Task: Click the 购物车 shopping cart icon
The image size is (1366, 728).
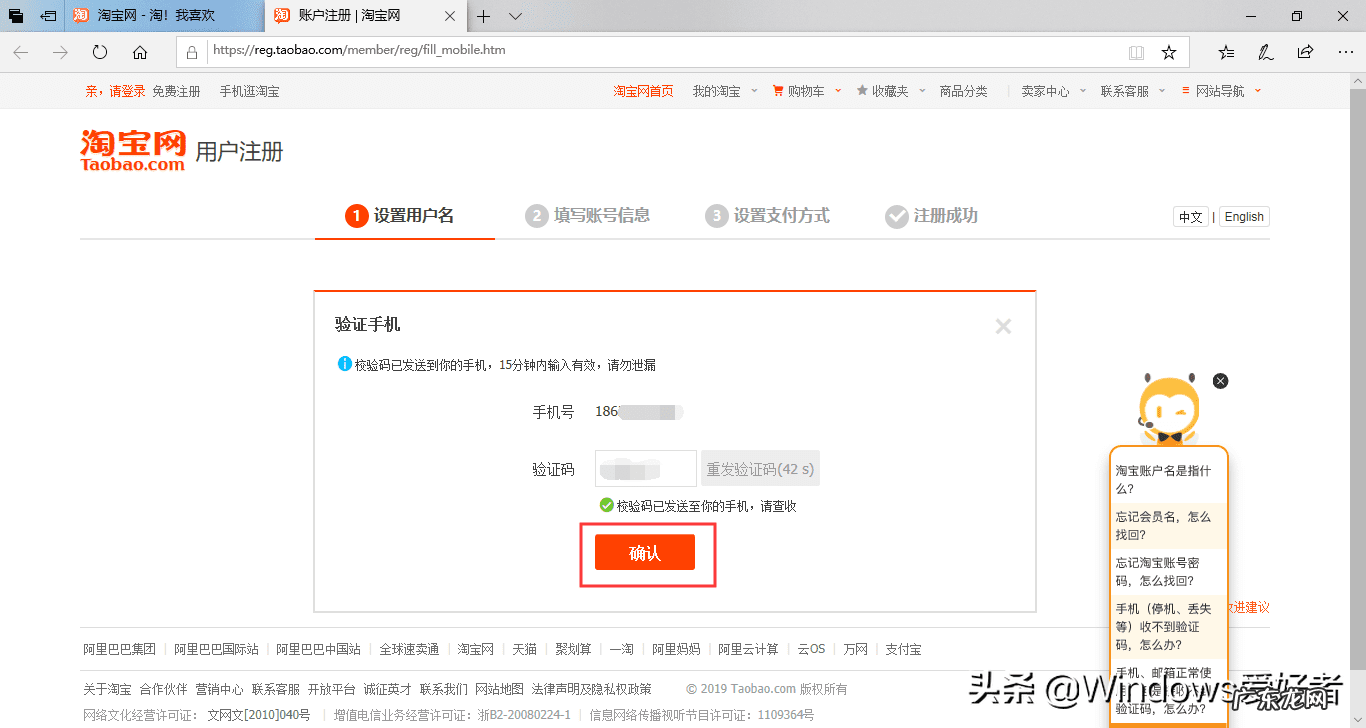Action: [x=778, y=90]
